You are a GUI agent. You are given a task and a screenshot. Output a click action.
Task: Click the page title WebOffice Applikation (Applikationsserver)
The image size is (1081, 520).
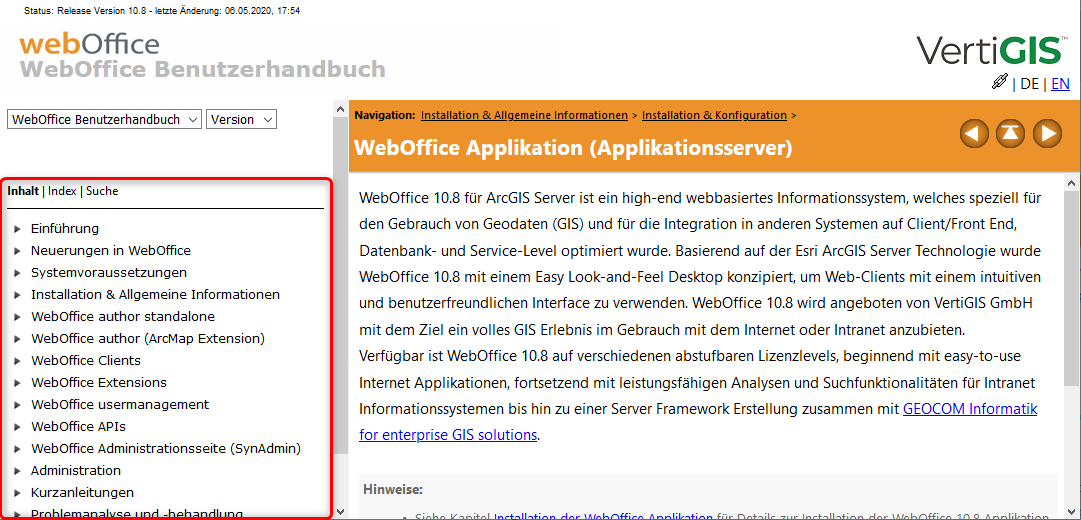573,147
